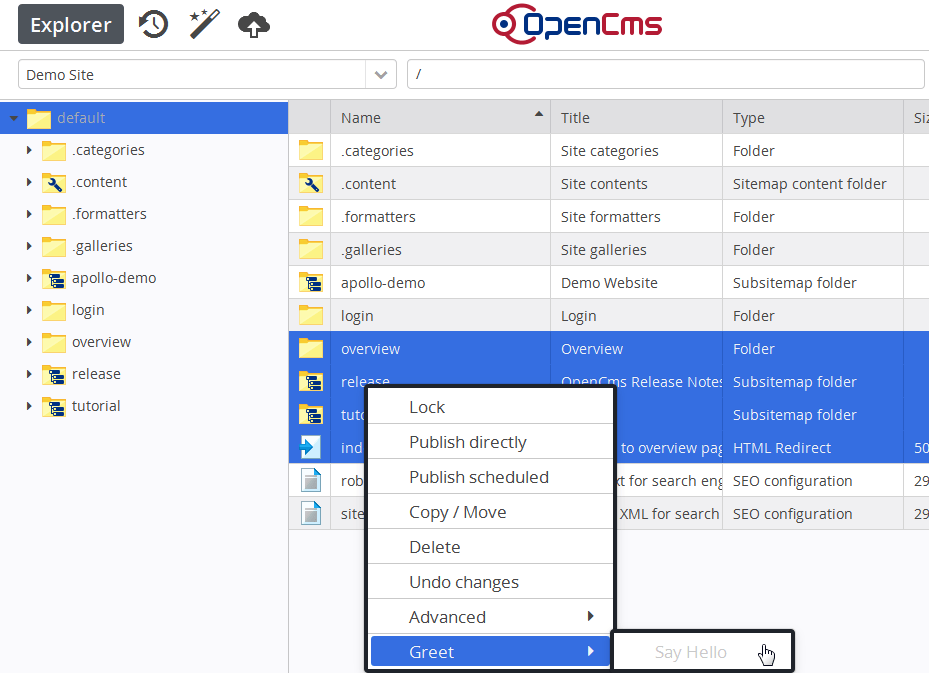Click release subsitemap icon in file table
Viewport: 929px width, 673px height.
point(311,382)
